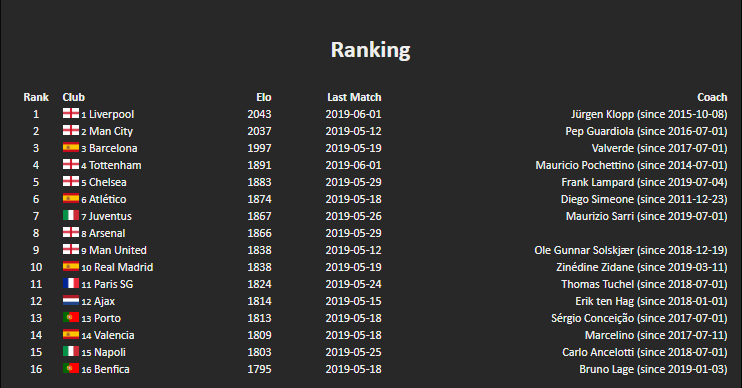Click the Spain flag beside Real Madrid
742x388 pixels.
(x=71, y=266)
